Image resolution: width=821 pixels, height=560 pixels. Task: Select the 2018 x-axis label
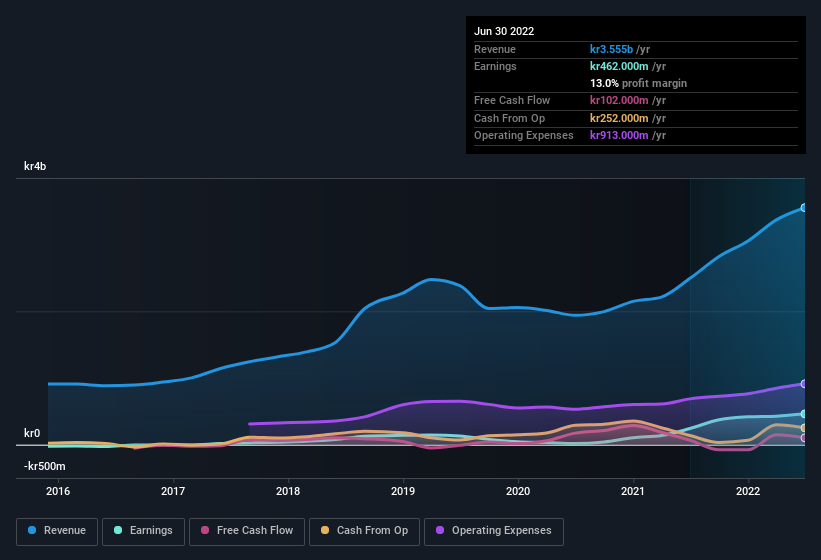point(288,491)
